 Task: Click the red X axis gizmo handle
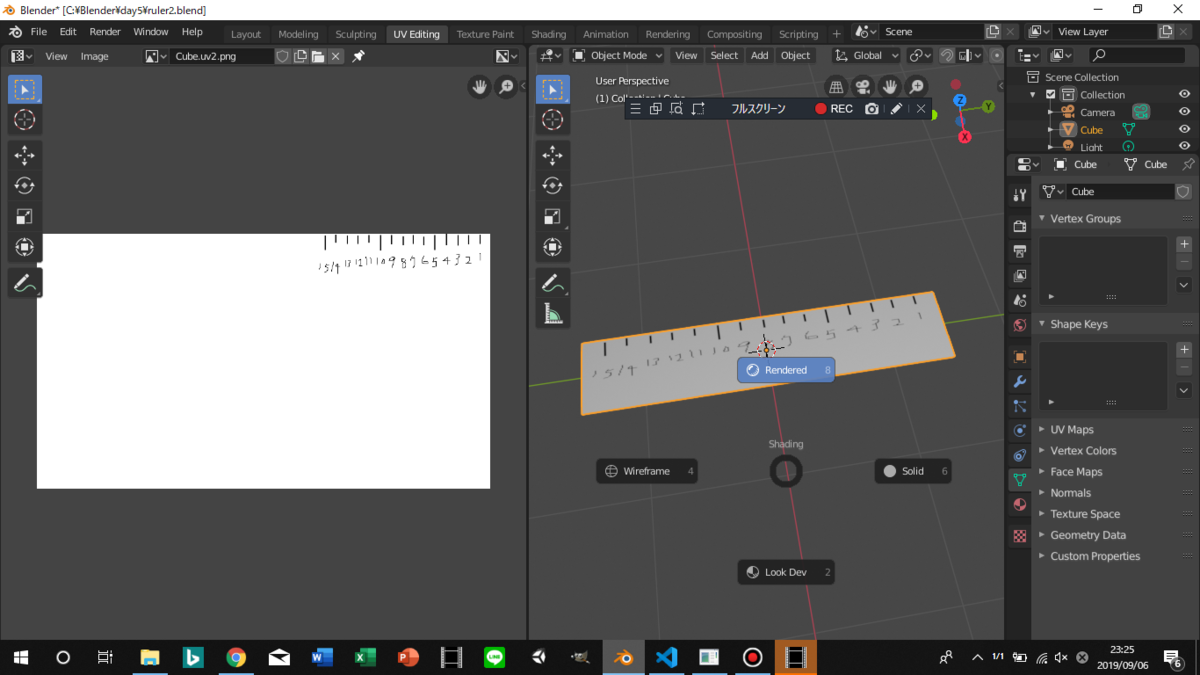coord(965,137)
